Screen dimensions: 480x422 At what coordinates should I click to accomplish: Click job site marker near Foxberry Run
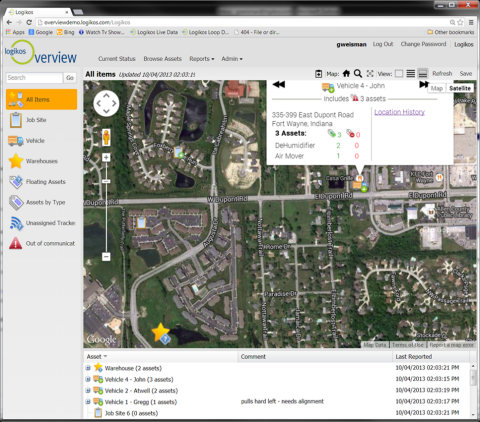179,152
